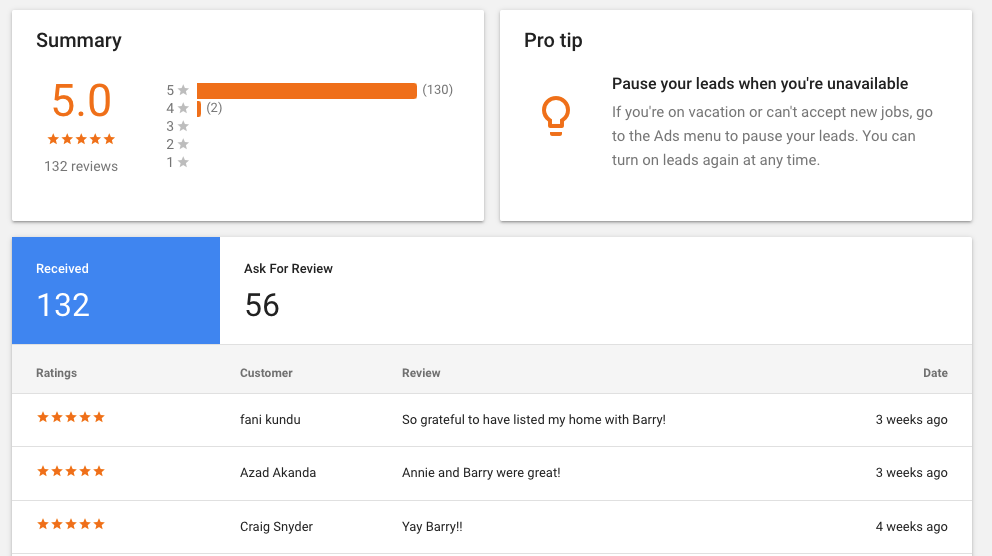
Task: Select the Received tab
Action: point(116,290)
